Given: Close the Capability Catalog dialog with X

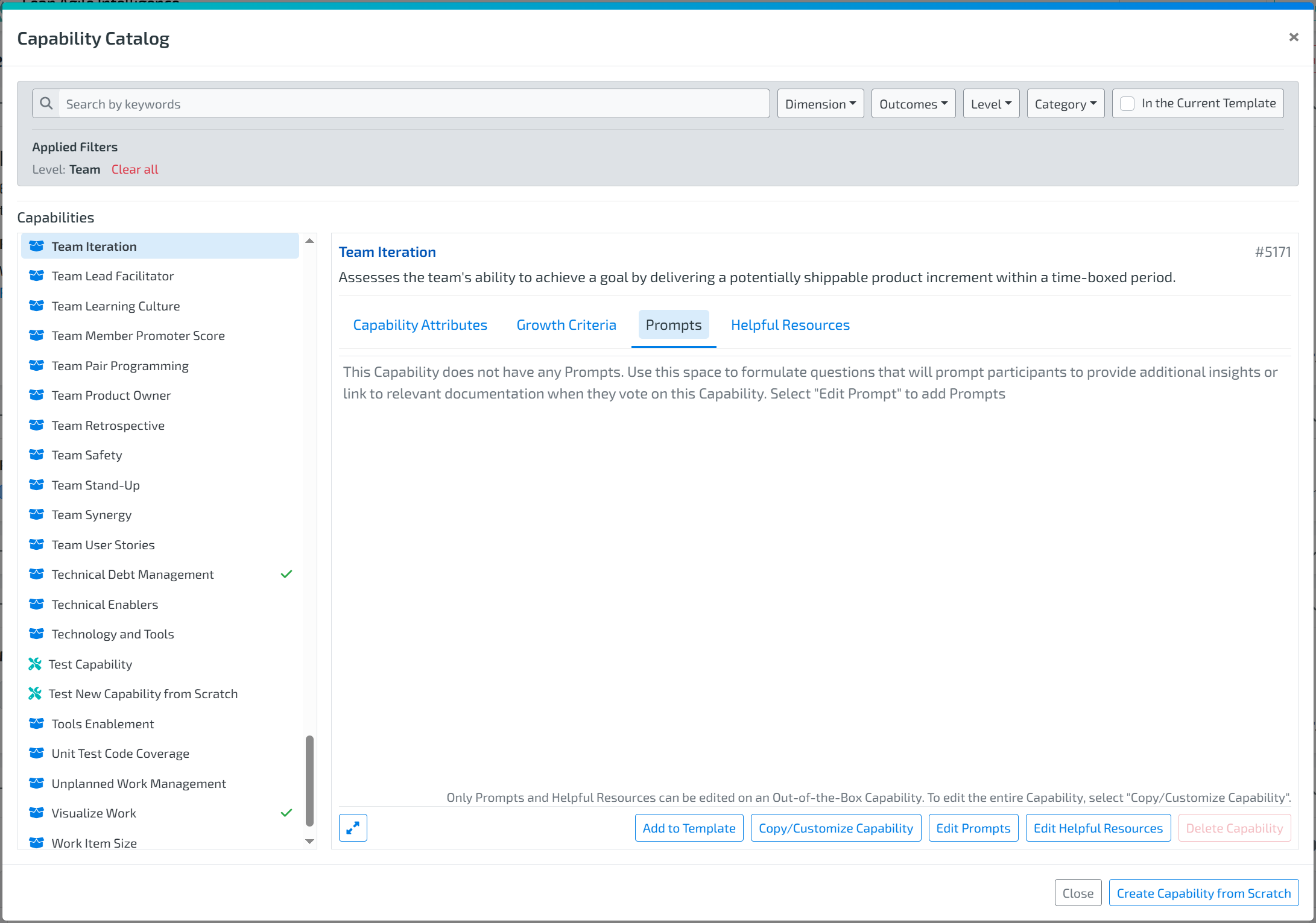Looking at the screenshot, I should (1294, 37).
